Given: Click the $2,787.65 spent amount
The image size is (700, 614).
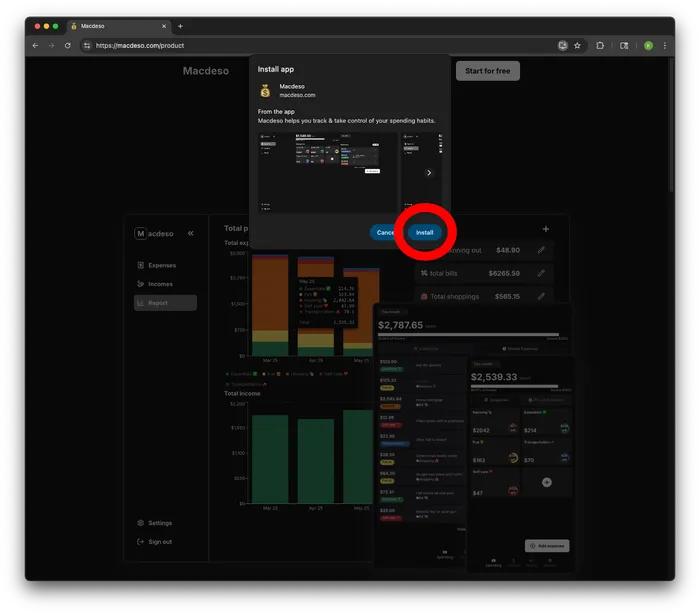Looking at the screenshot, I should click(x=400, y=325).
